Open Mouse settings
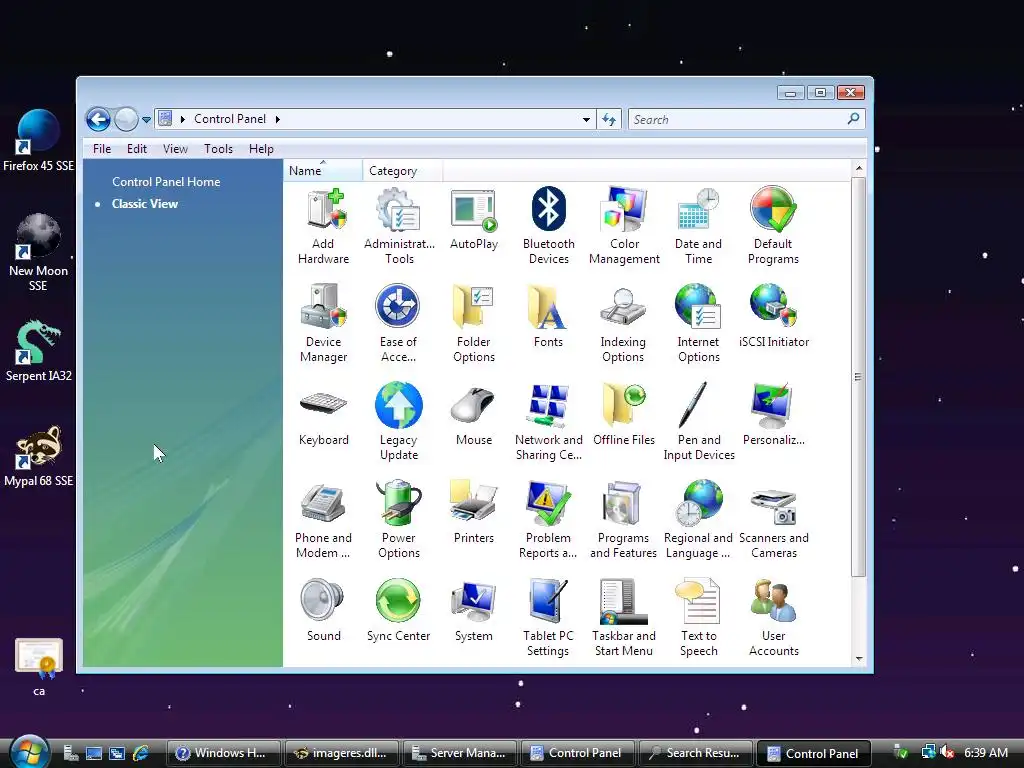 pyautogui.click(x=474, y=415)
